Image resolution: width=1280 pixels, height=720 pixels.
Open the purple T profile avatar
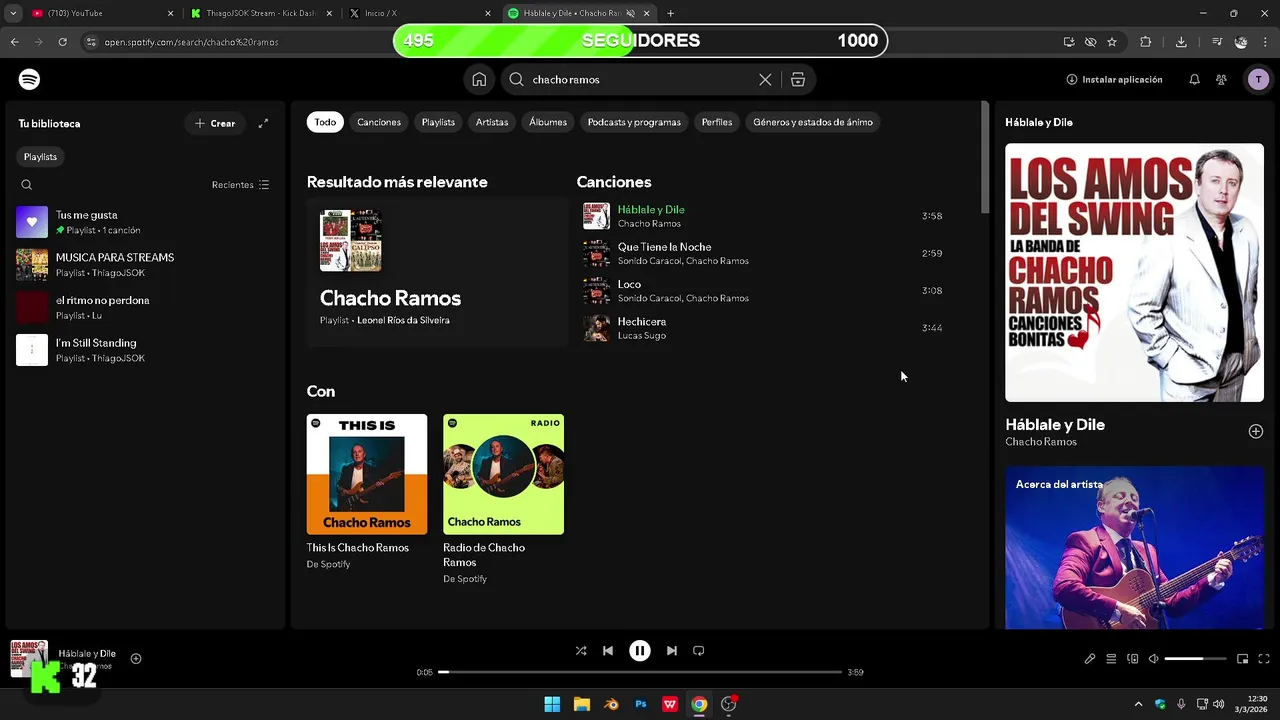tap(1258, 79)
